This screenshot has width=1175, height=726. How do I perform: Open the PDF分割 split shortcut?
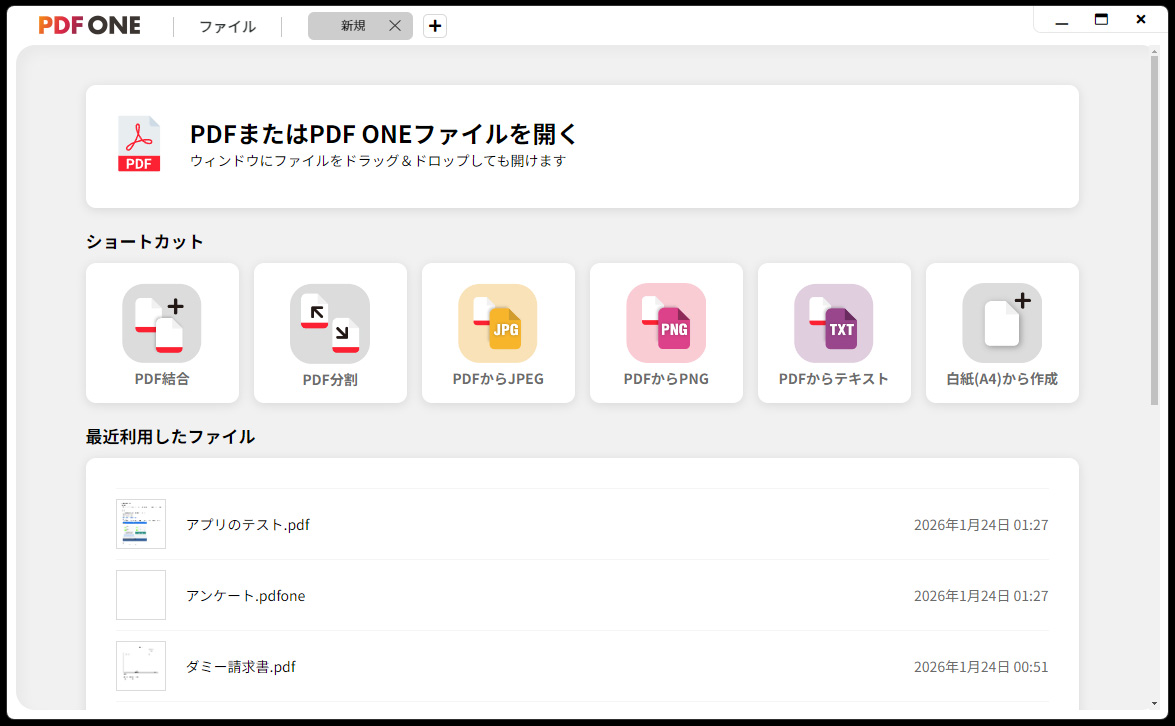(330, 323)
